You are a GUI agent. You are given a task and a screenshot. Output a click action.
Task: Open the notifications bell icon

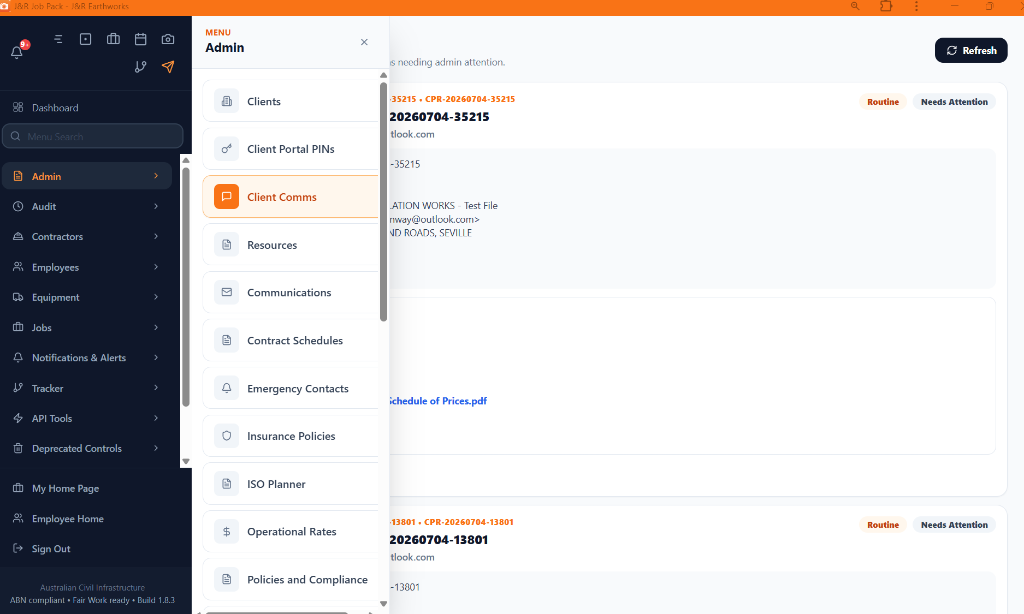click(x=17, y=52)
